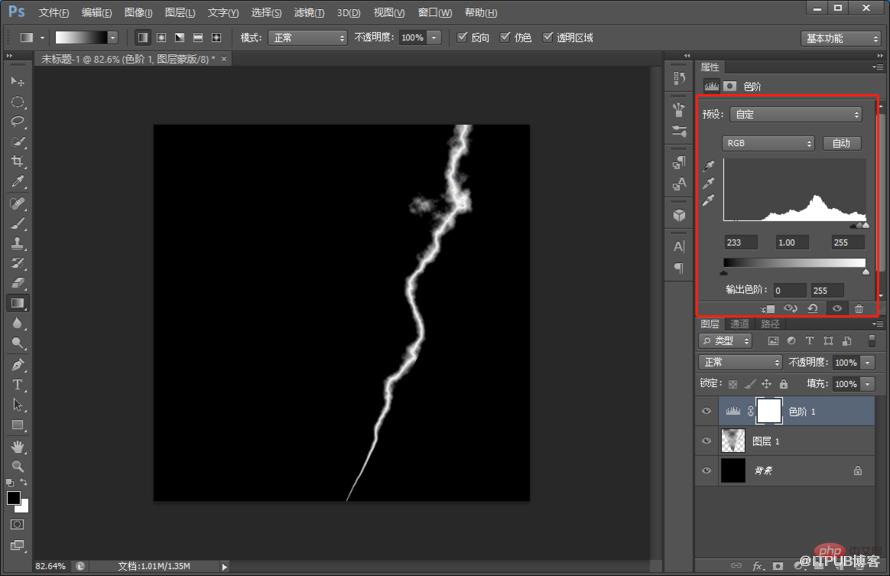Viewport: 890px width, 576px height.
Task: Choose the black point eyedropper in Levels
Action: tap(708, 166)
